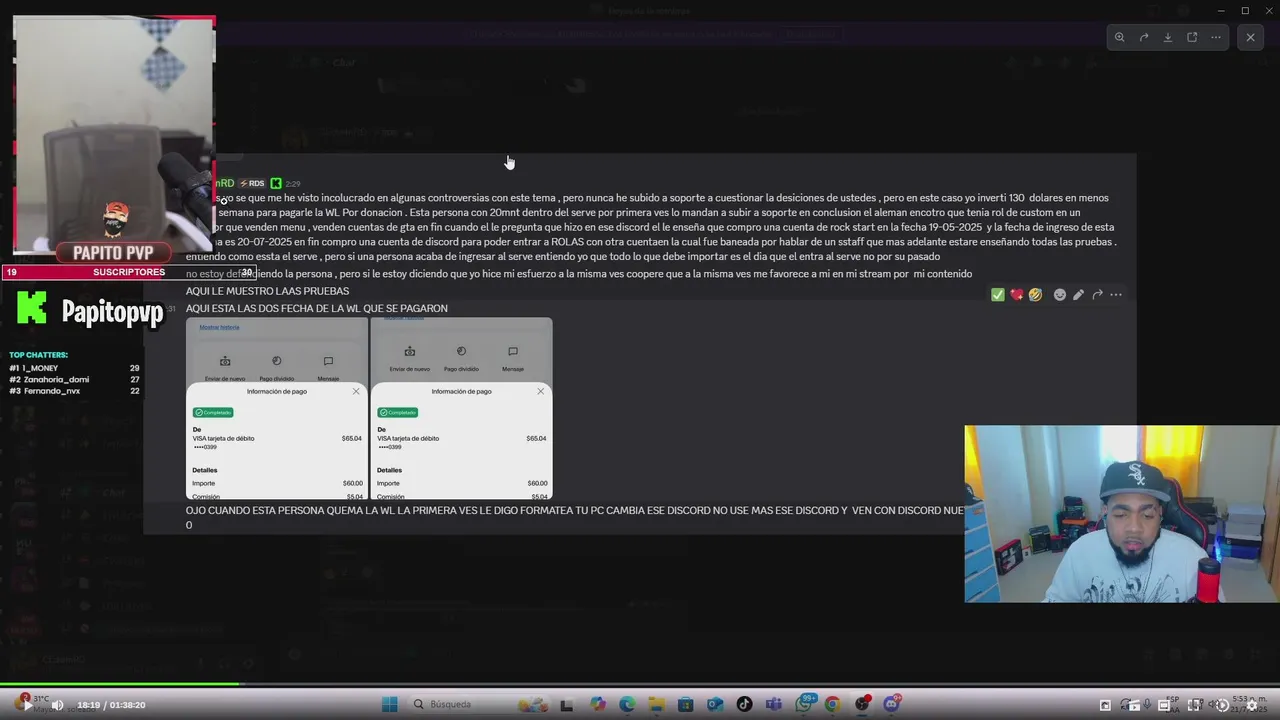
Task: Open the right payment receipt thumbnail
Action: [461, 408]
